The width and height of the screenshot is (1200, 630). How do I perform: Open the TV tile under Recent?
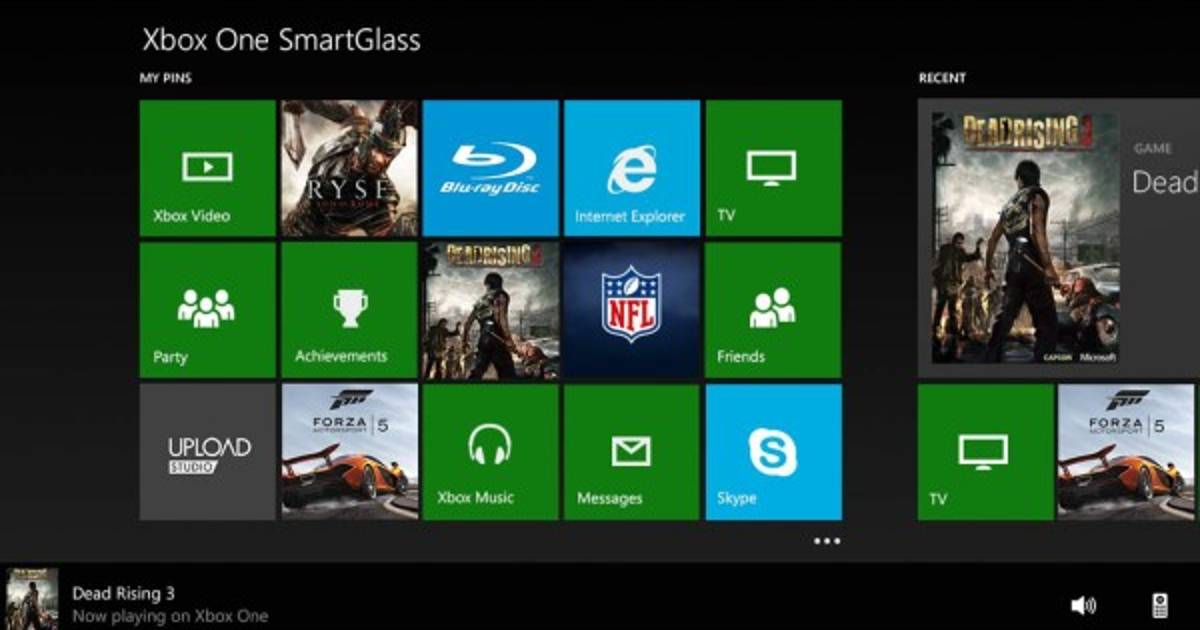click(985, 452)
